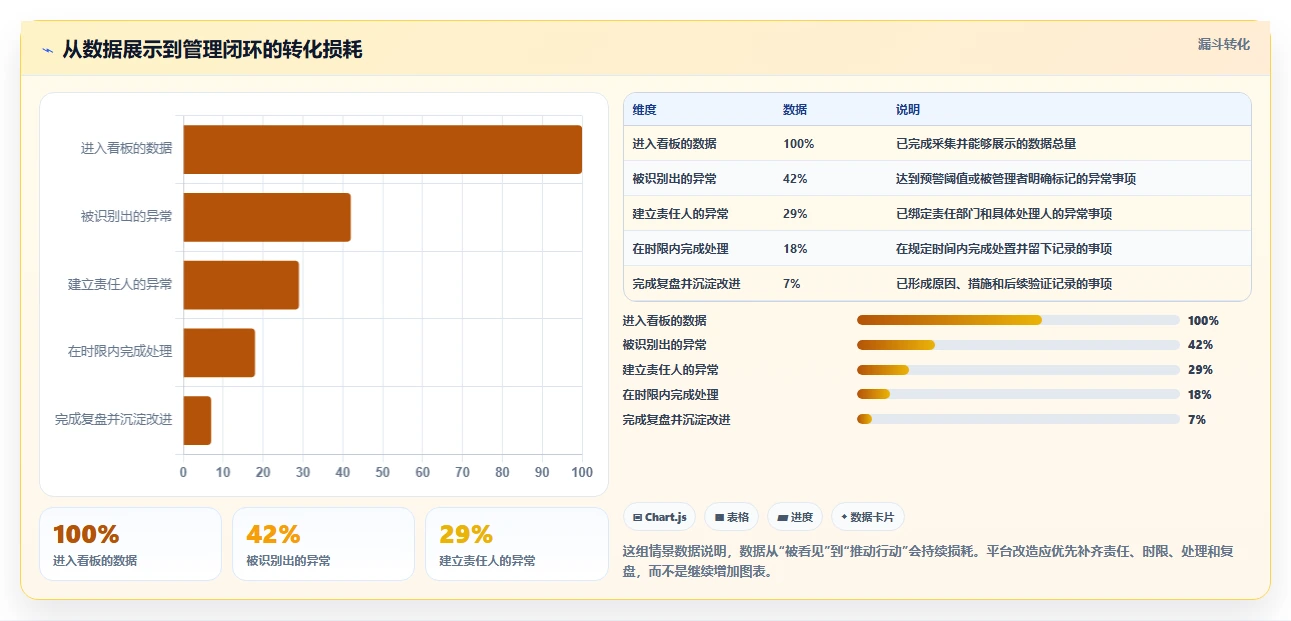The height and width of the screenshot is (621, 1291).
Task: Select the Chart.js tag chip
Action: pyautogui.click(x=659, y=517)
